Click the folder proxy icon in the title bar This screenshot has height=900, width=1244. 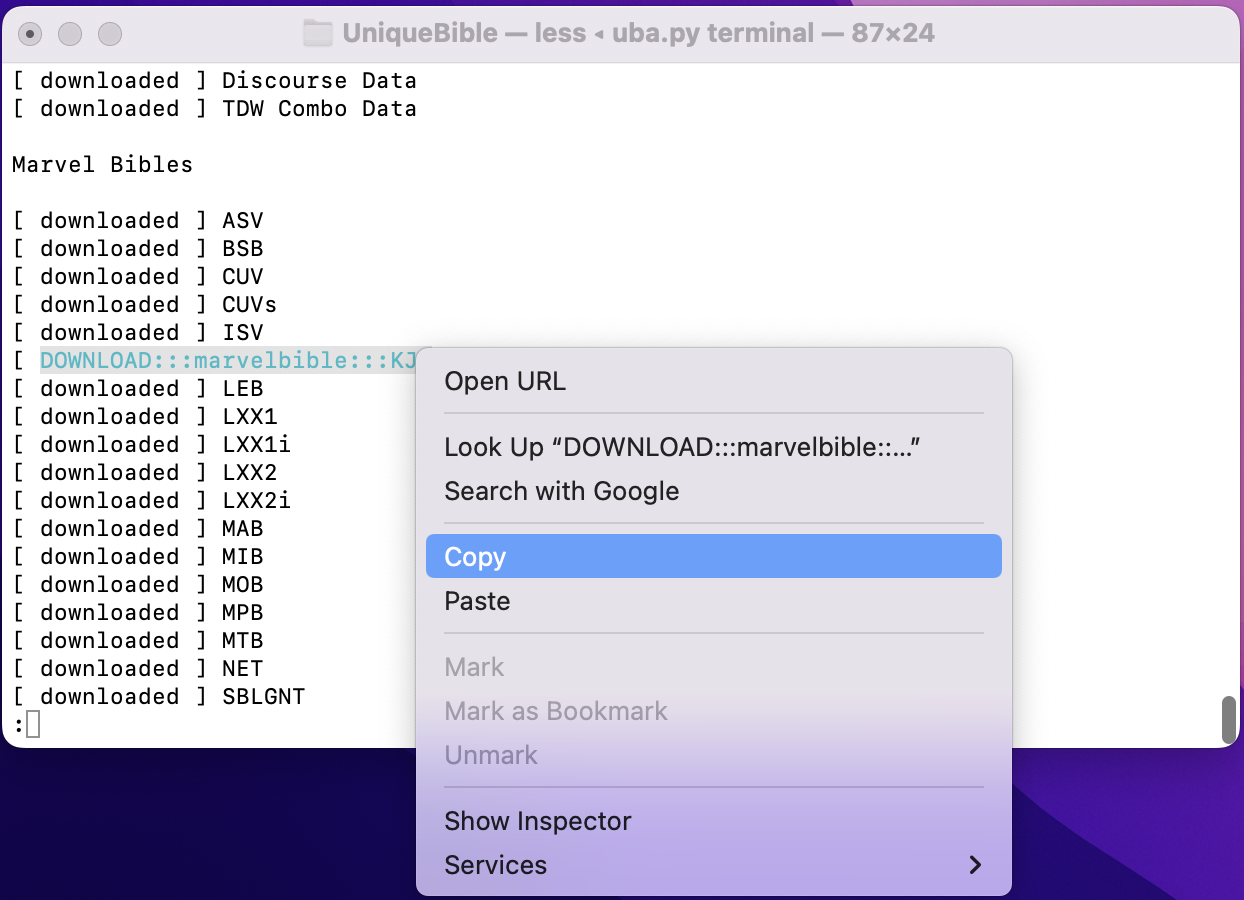coord(317,34)
